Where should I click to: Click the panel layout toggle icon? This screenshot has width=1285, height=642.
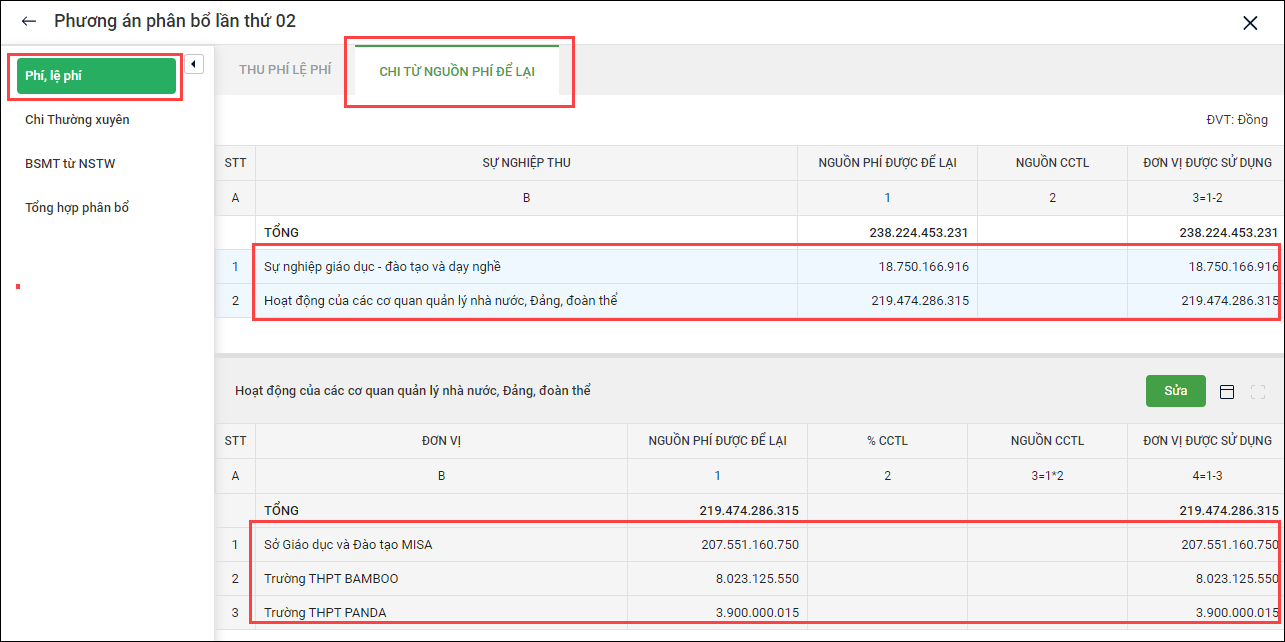pos(1227,391)
